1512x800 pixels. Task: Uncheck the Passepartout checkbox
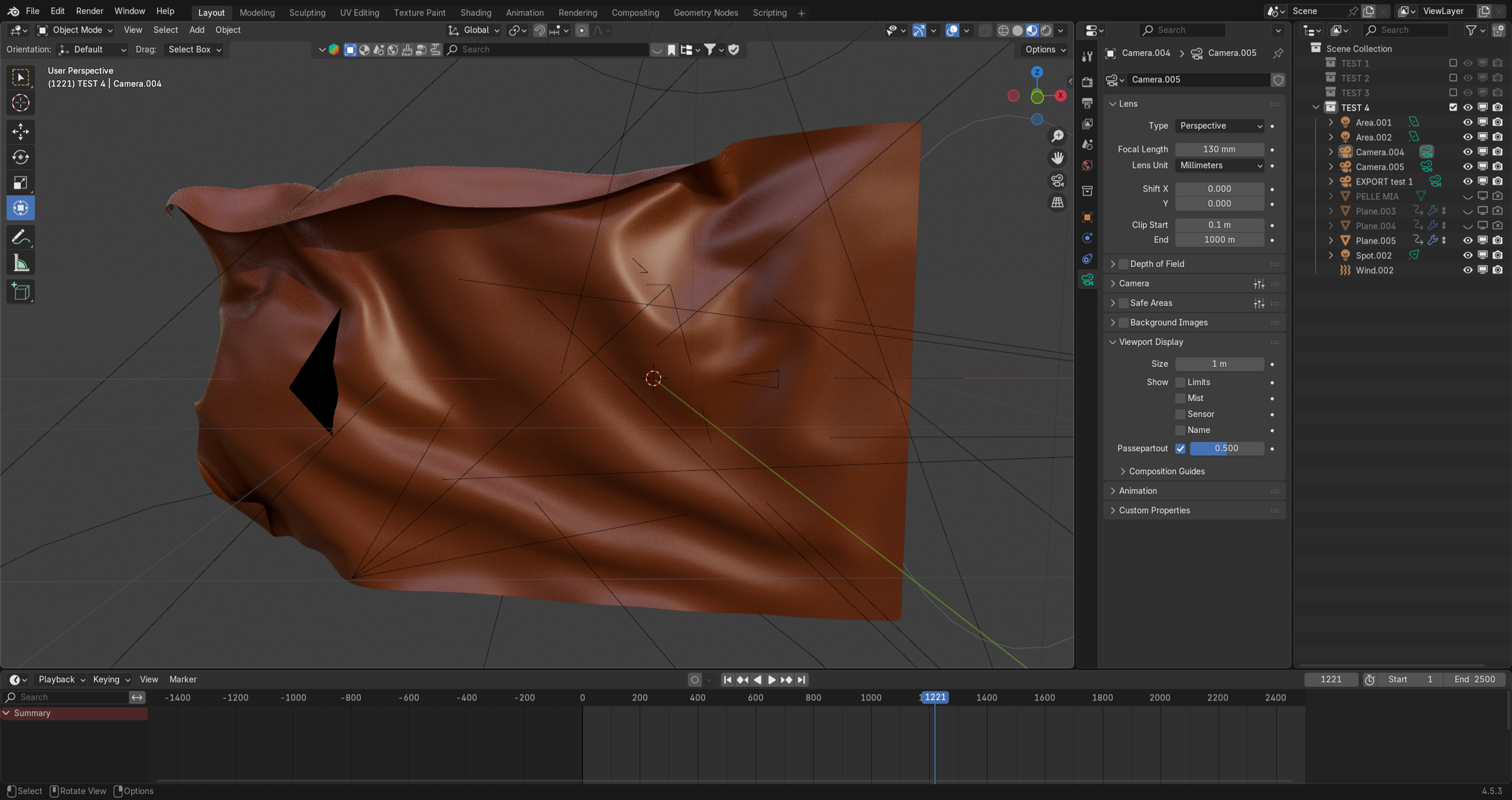pos(1180,448)
